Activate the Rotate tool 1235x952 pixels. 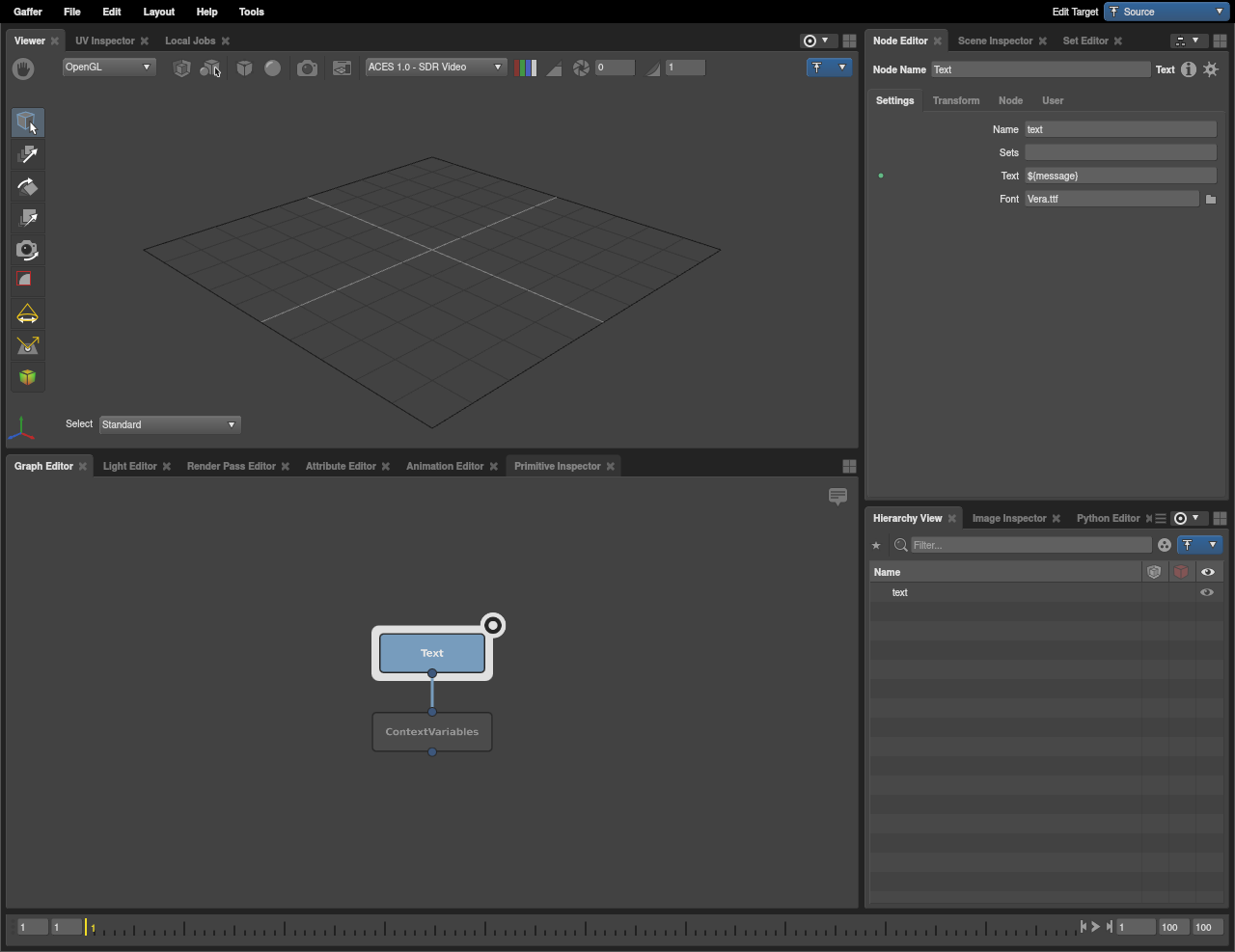[28, 186]
